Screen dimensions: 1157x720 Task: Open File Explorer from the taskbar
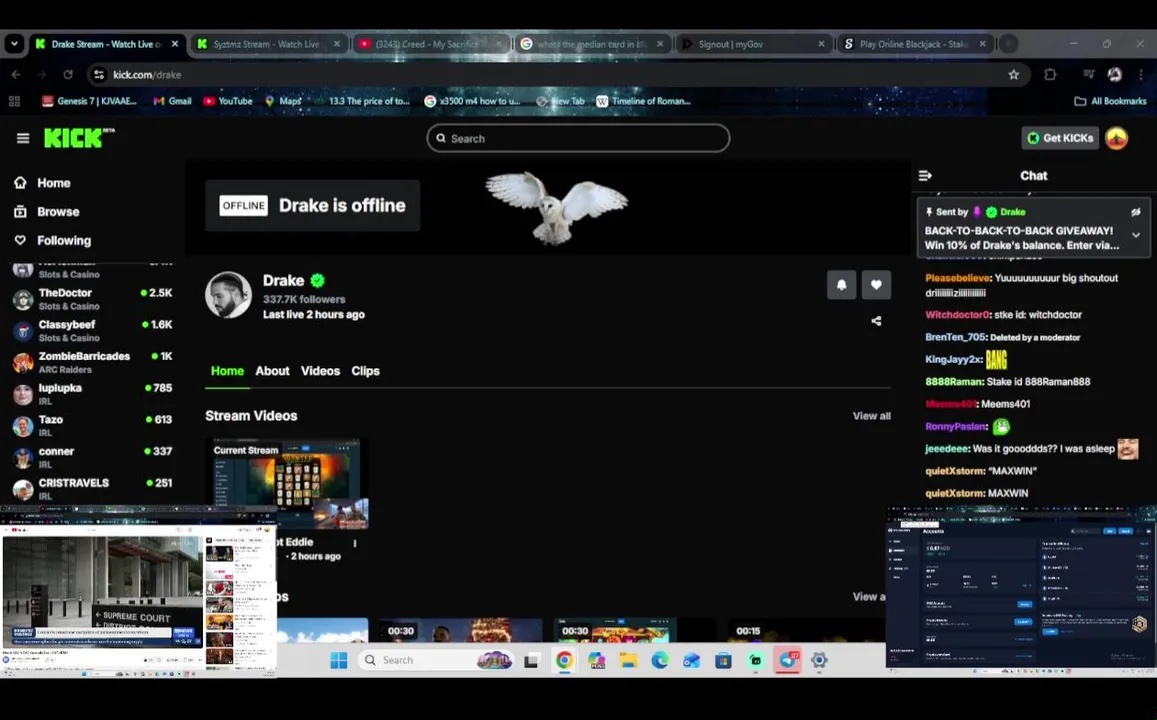click(628, 660)
